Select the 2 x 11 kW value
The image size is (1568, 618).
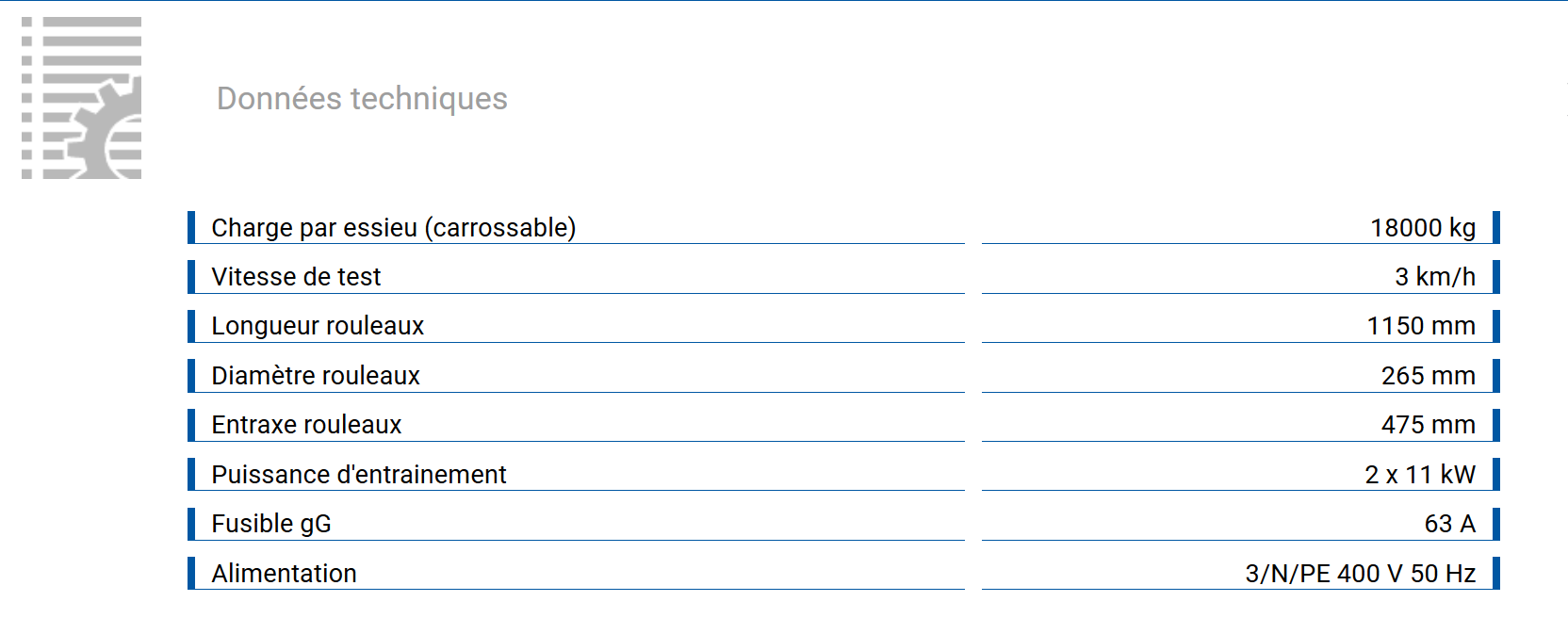[x=1419, y=475]
